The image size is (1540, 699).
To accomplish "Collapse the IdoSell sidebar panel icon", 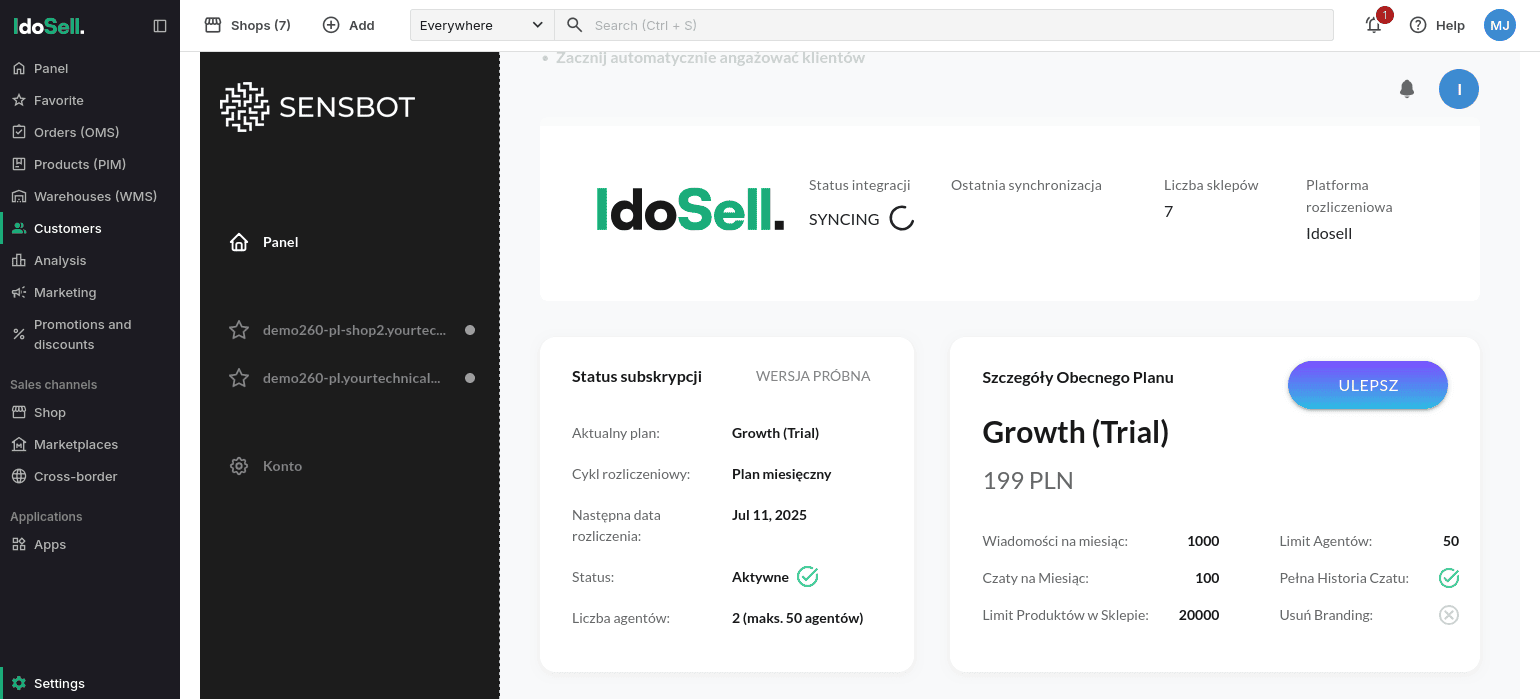I will click(x=160, y=26).
